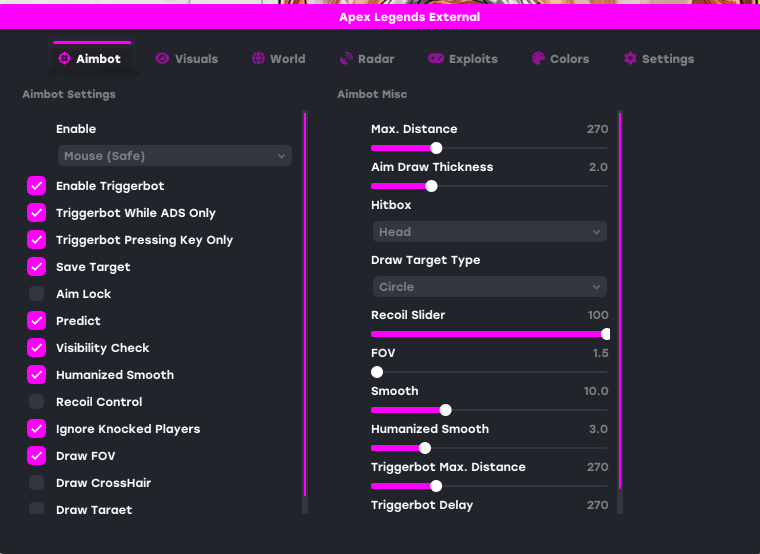Click the eye icon for Visuals

pyautogui.click(x=162, y=59)
